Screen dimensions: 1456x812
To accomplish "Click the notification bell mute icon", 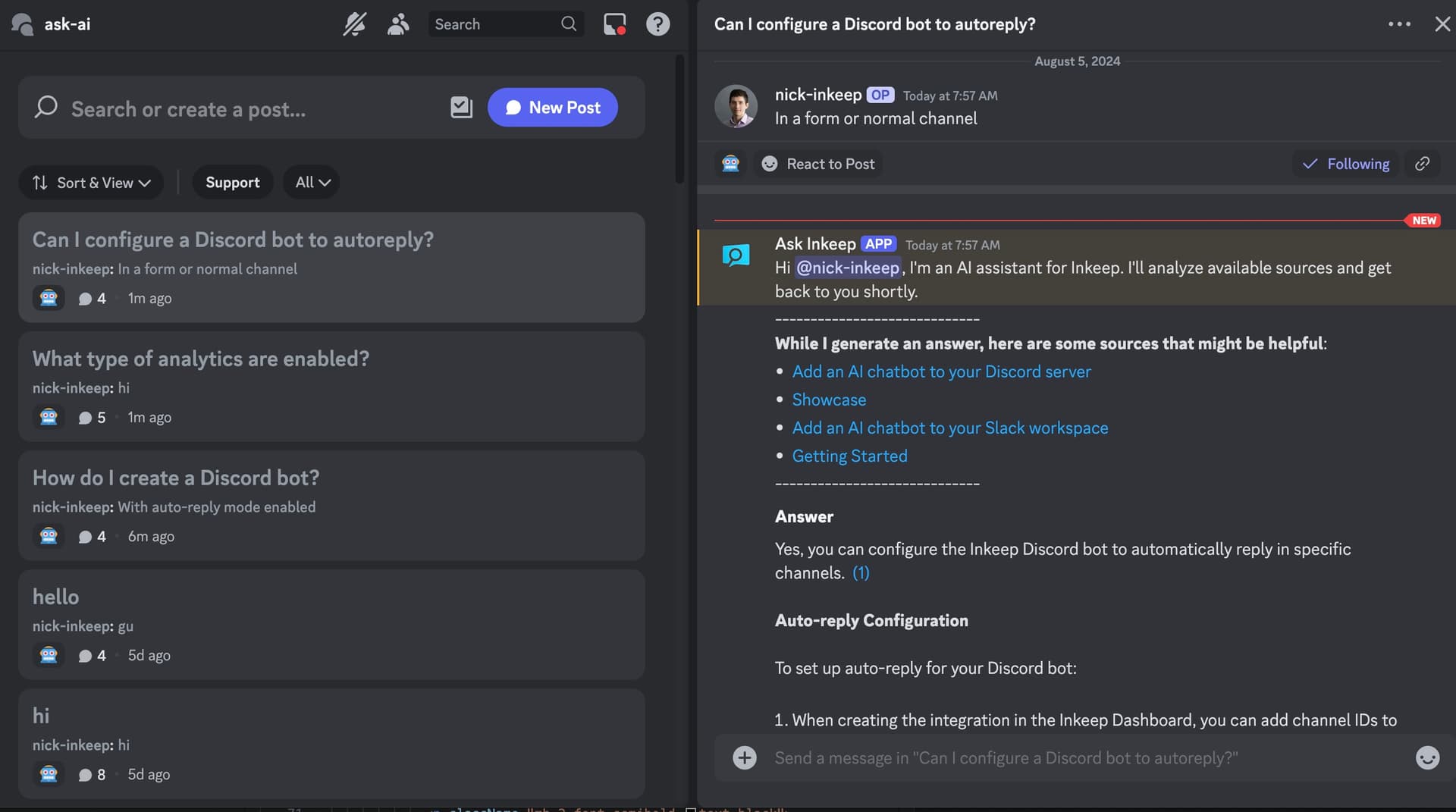I will coord(354,24).
